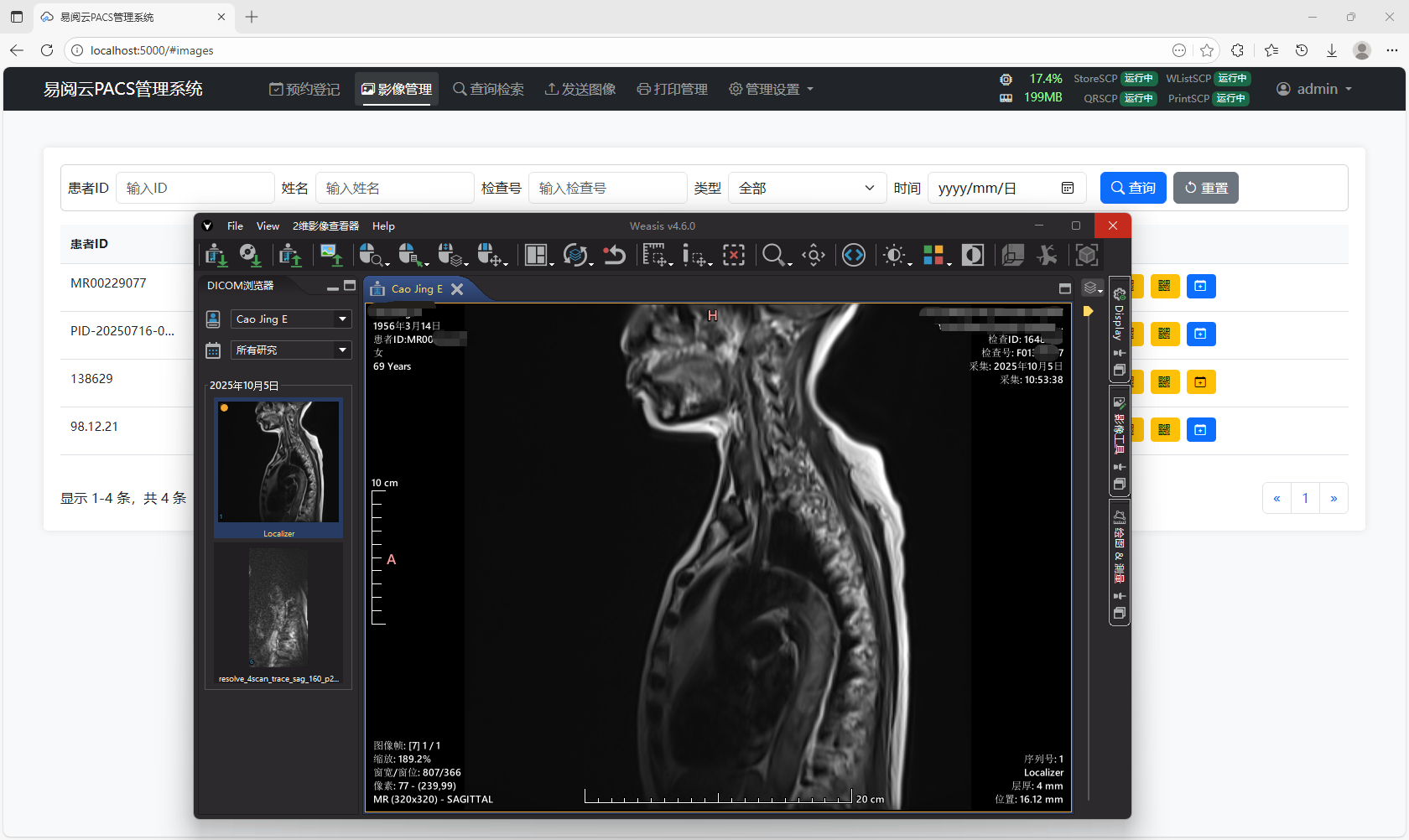Open the 类型 全部 dropdown
This screenshot has height=840, width=1409.
[x=806, y=189]
